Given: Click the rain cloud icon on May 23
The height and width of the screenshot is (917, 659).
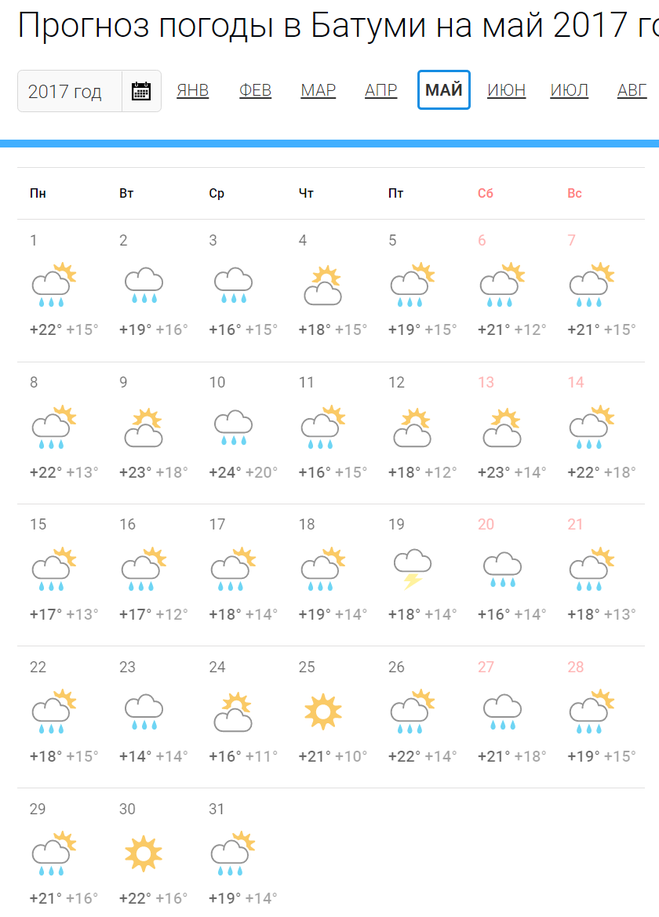Looking at the screenshot, I should 143,710.
